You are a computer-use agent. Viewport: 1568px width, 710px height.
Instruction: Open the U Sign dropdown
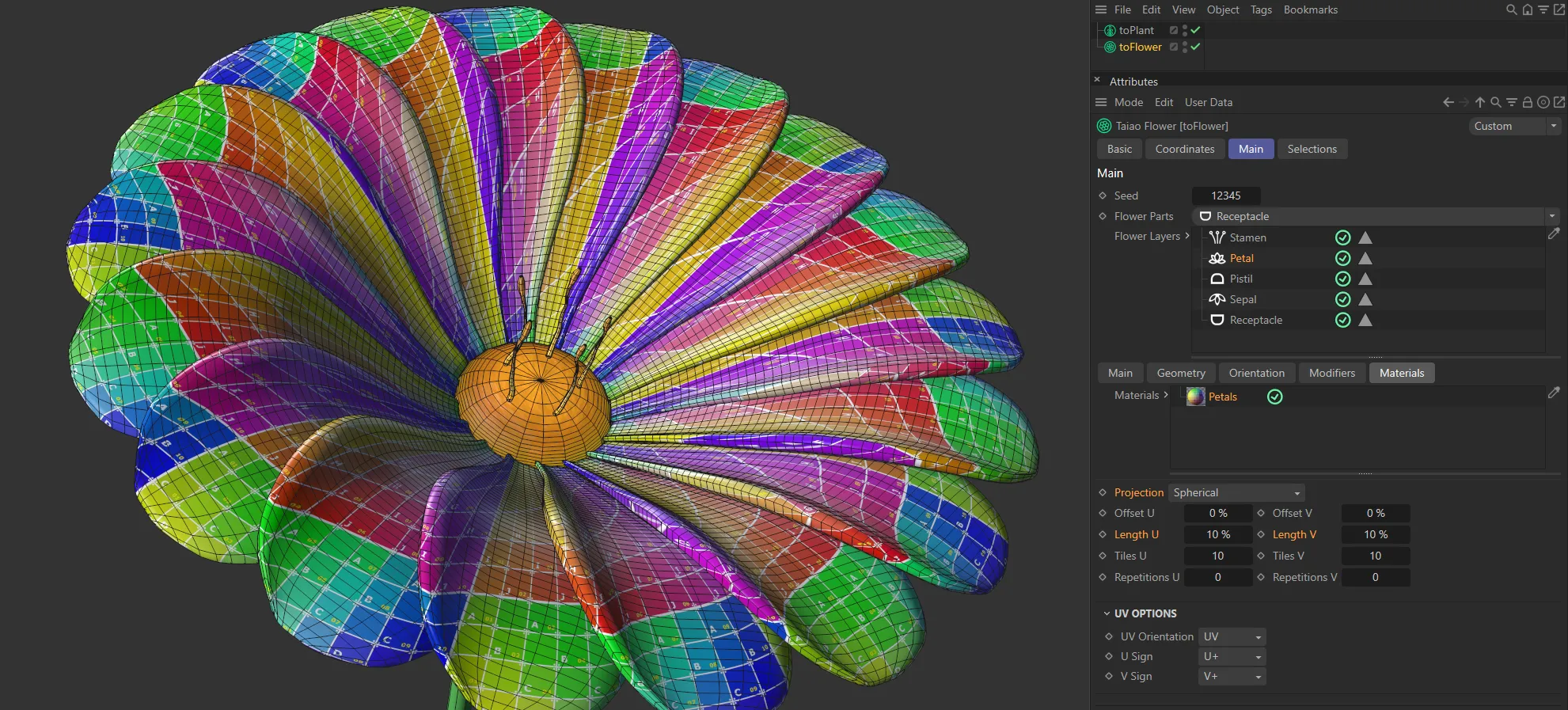(x=1232, y=656)
